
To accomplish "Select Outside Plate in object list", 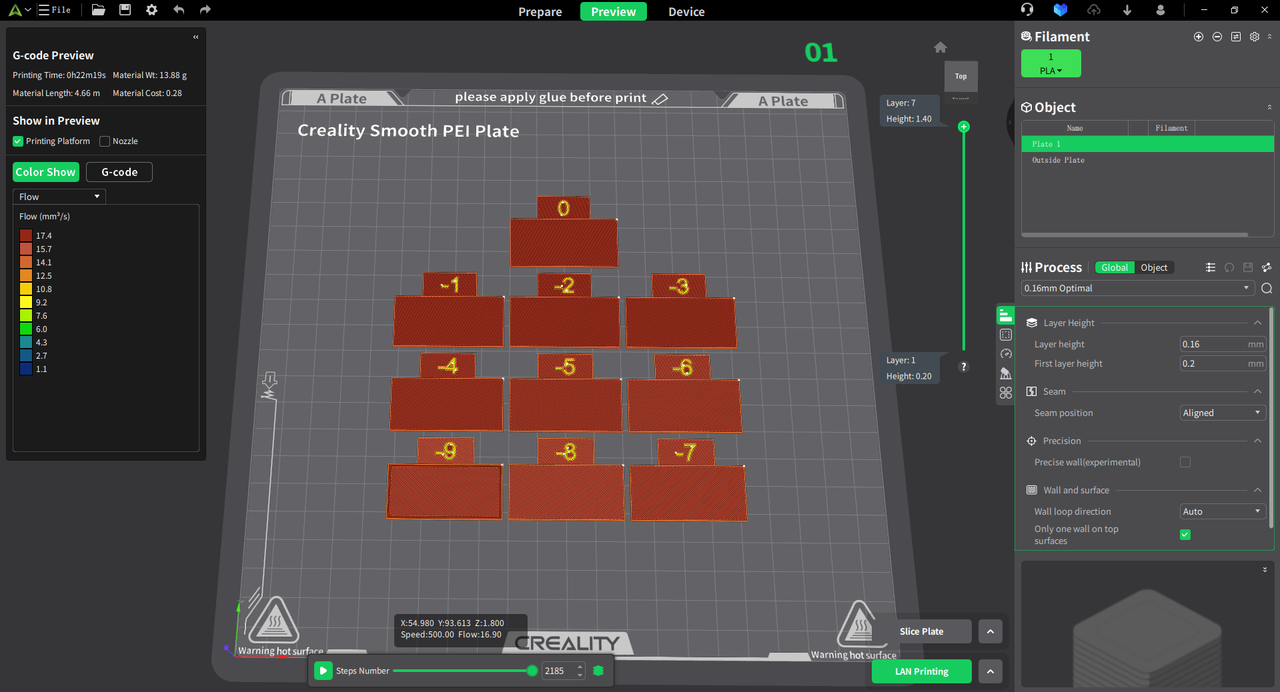I will [x=1147, y=160].
